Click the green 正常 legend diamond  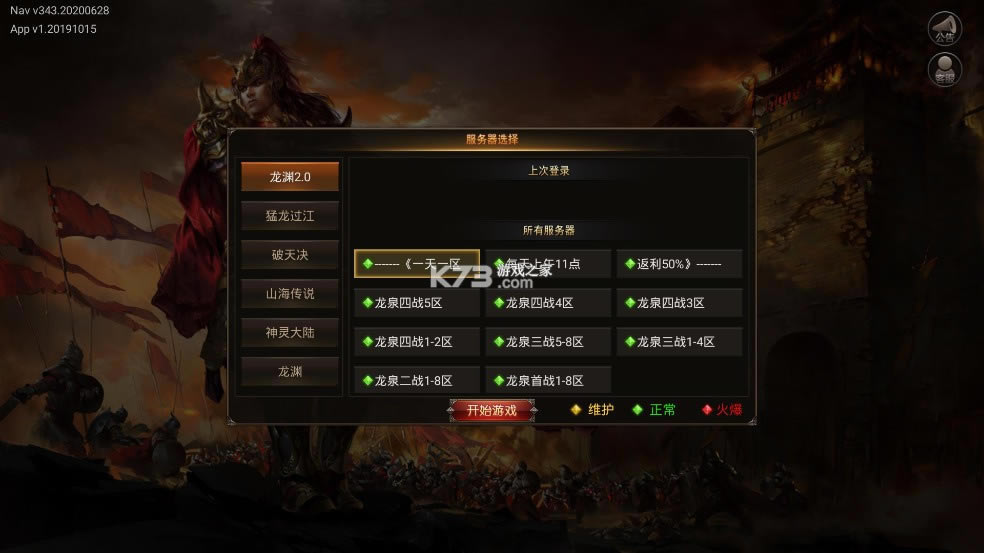click(x=638, y=410)
